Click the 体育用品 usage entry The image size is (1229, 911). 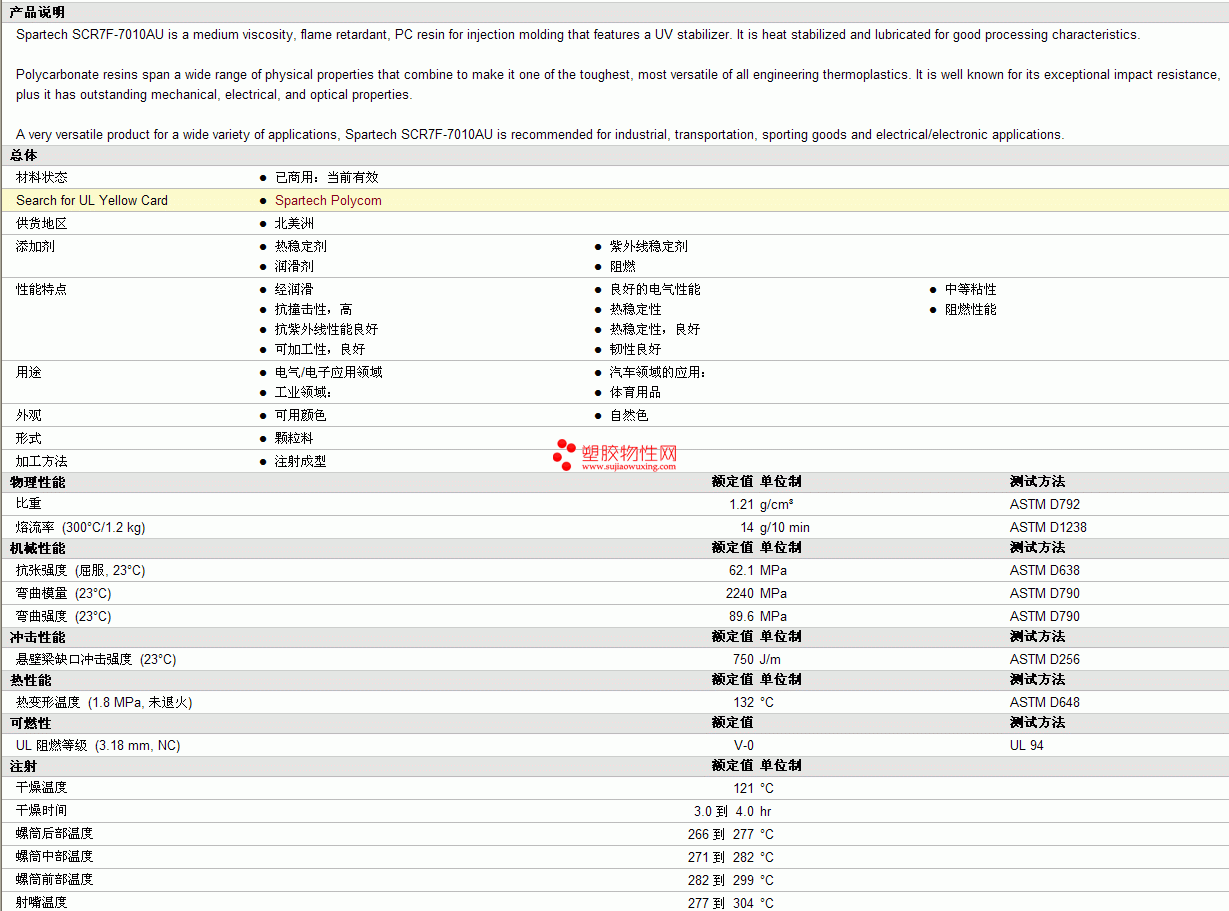click(x=636, y=392)
